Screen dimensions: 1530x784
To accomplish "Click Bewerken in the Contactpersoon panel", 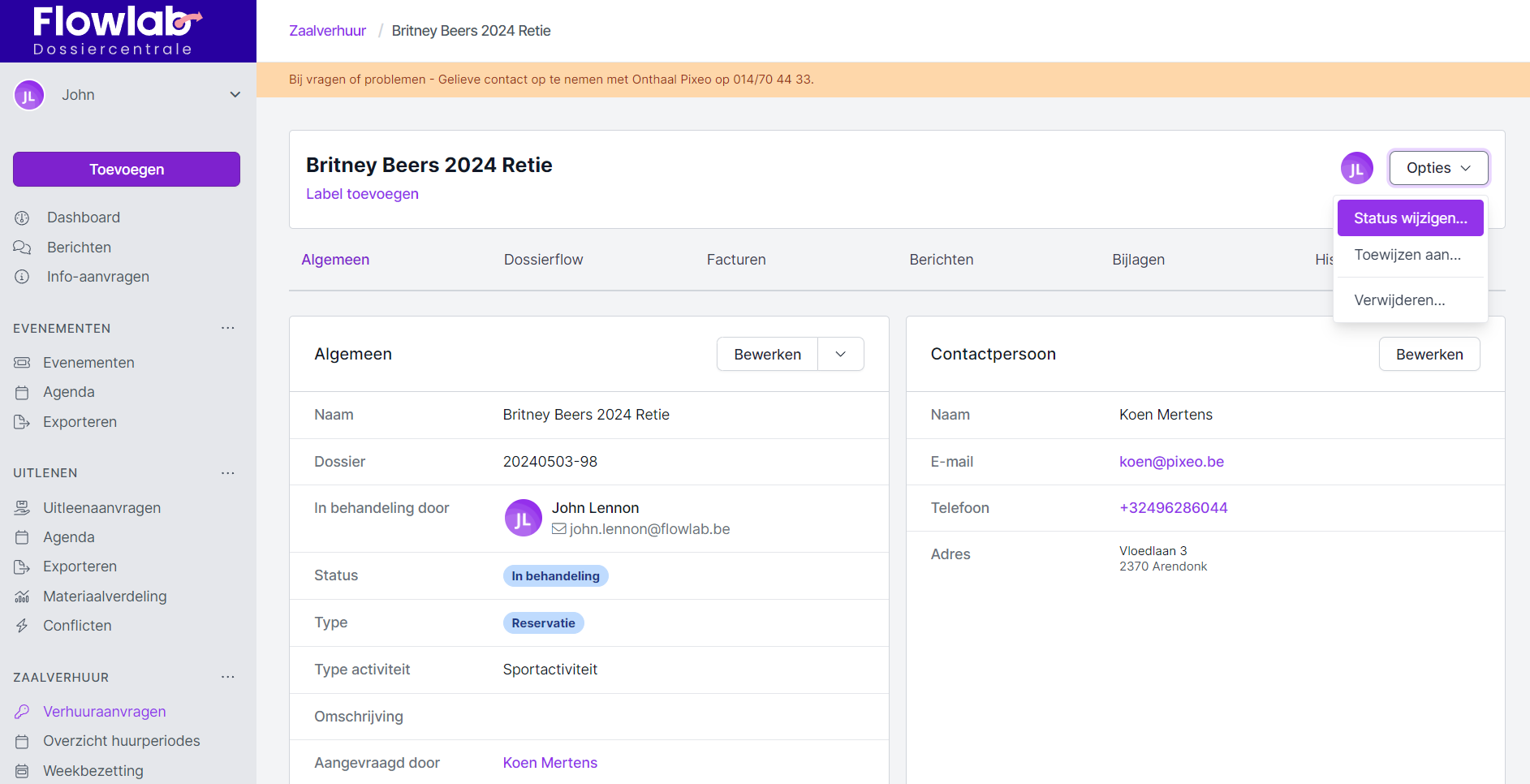I will [1429, 355].
